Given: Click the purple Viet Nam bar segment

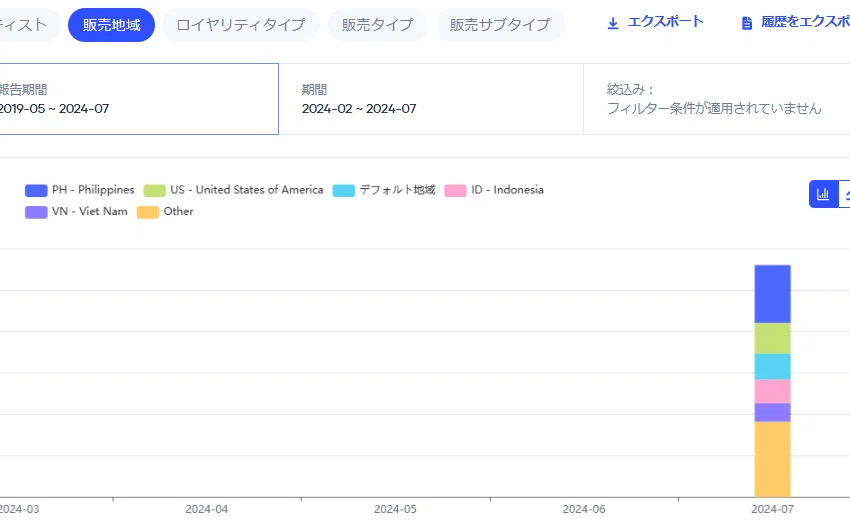Looking at the screenshot, I should tap(772, 412).
